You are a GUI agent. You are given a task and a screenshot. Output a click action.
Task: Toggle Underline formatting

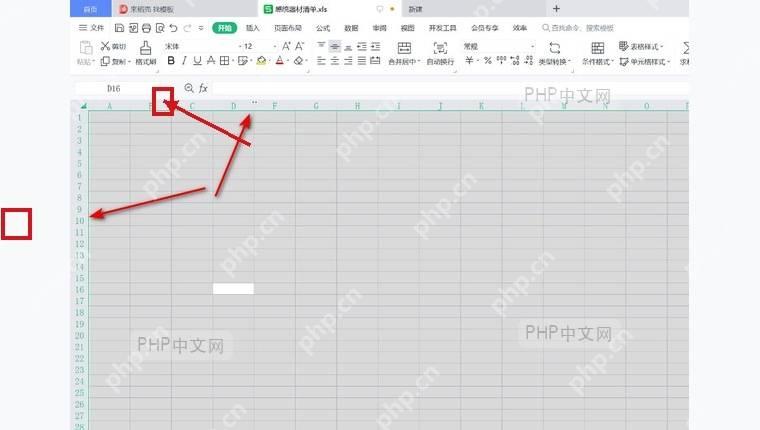click(197, 61)
